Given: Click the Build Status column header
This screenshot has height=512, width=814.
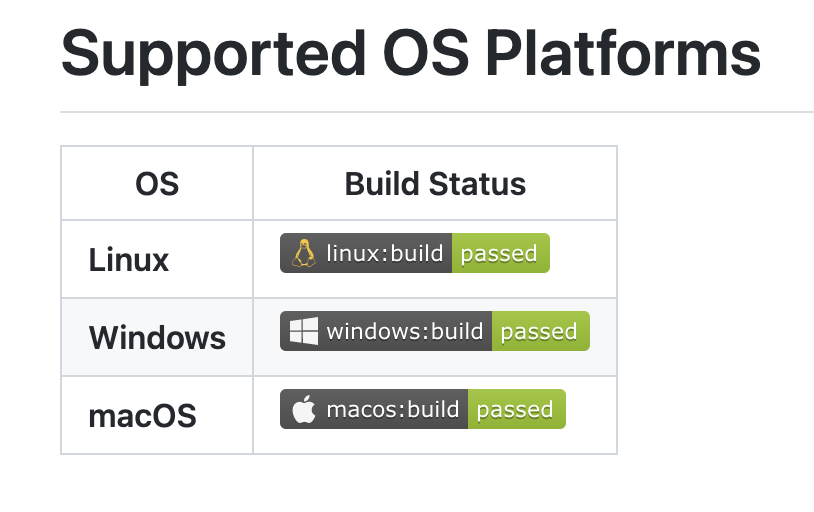Looking at the screenshot, I should 435,184.
